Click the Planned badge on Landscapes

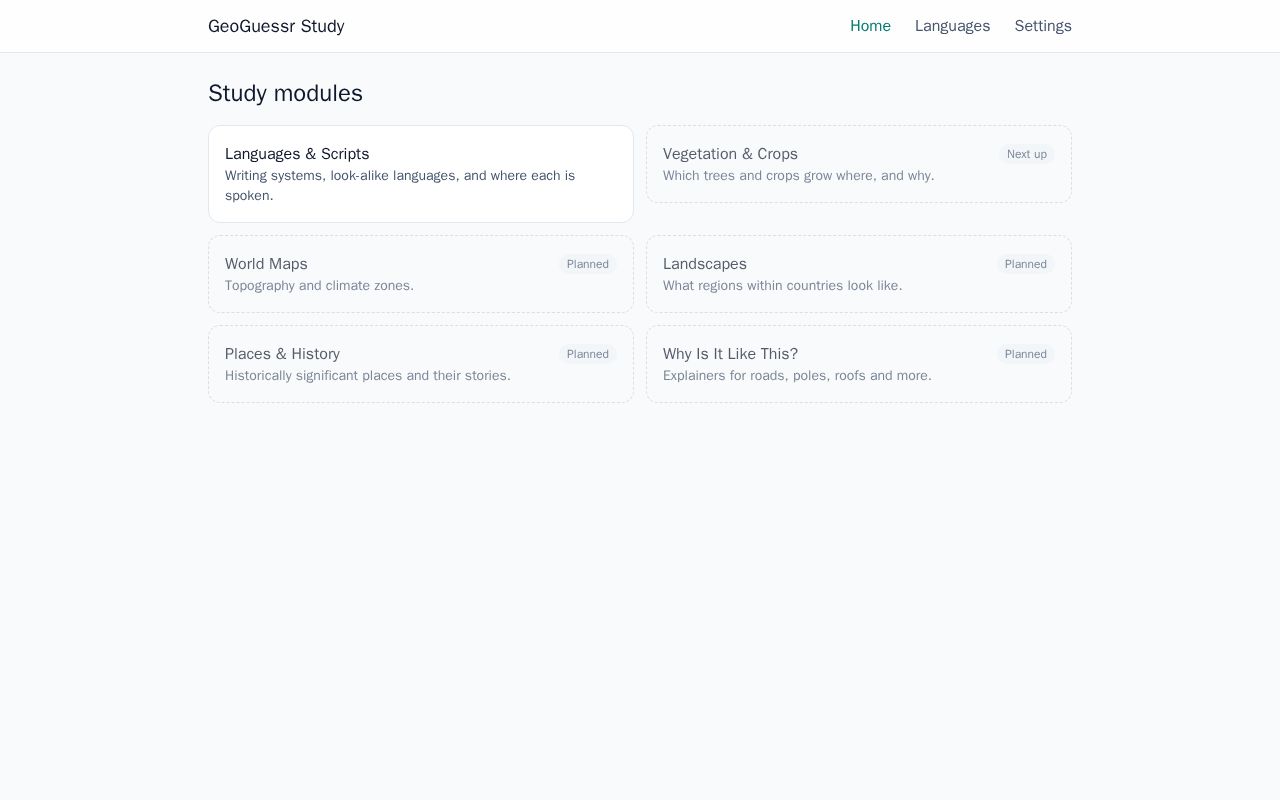coord(1026,264)
